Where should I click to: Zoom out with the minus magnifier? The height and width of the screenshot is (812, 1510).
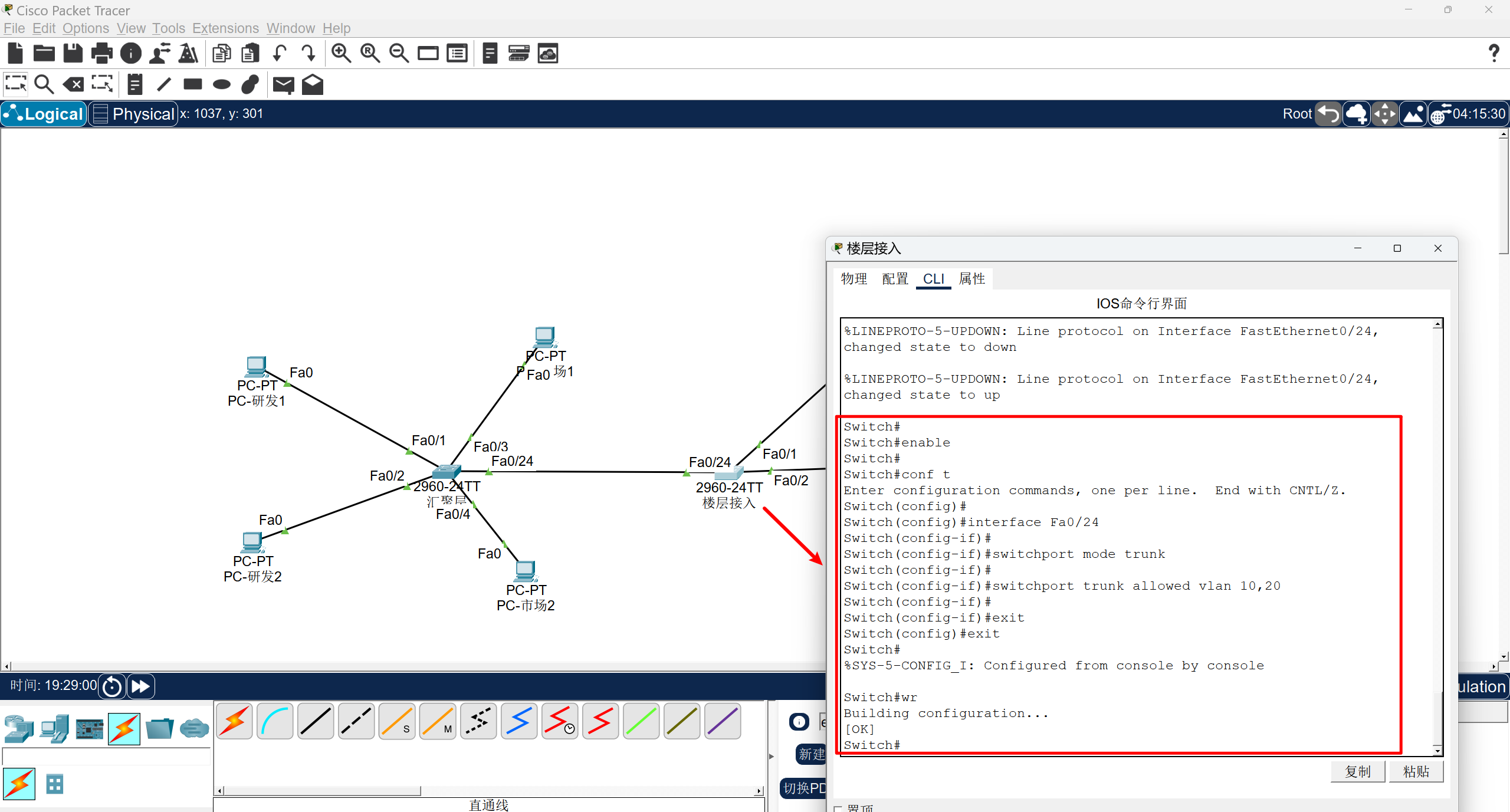coord(399,54)
